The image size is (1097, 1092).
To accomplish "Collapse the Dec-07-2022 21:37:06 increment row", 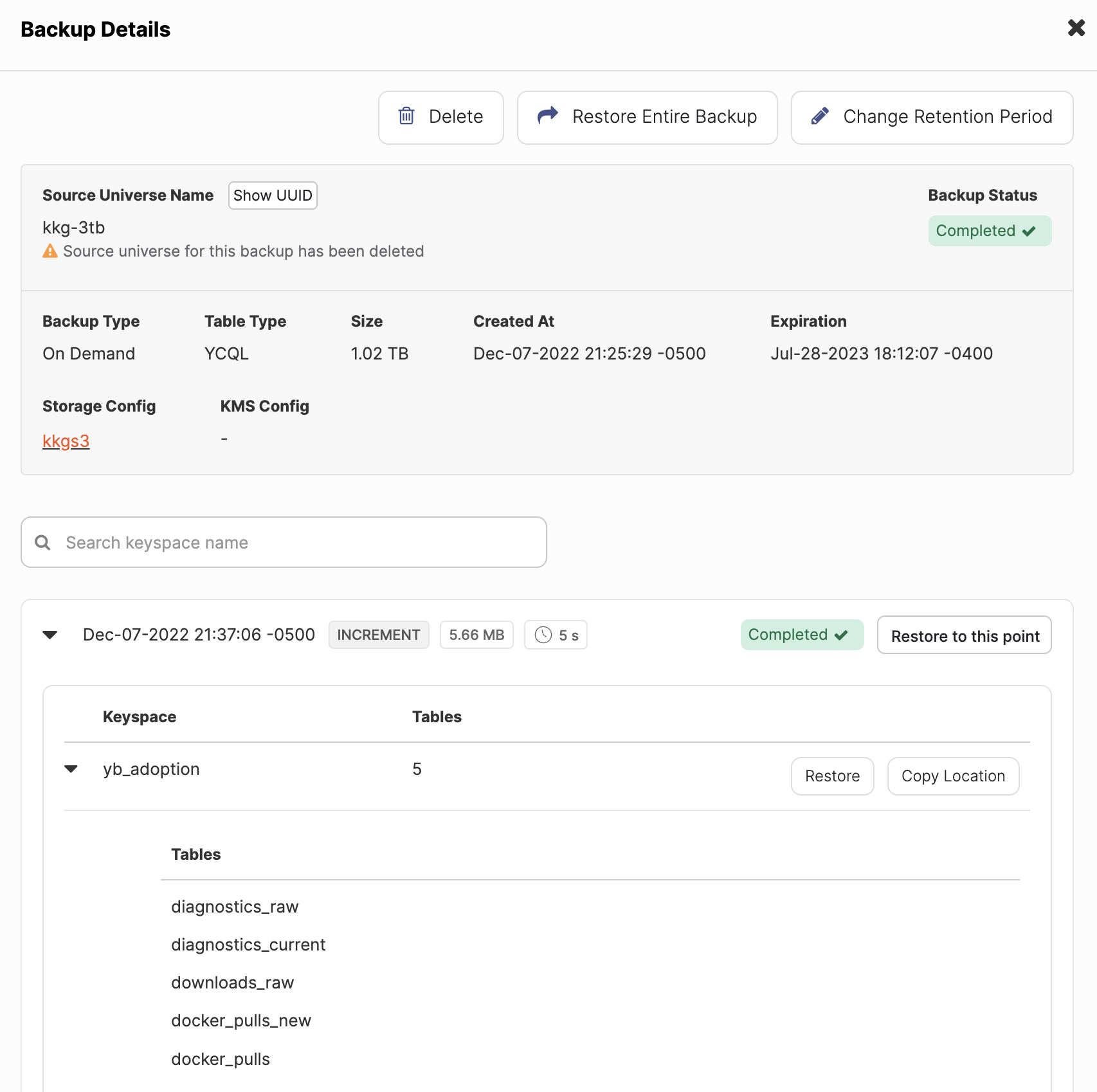I will click(50, 635).
